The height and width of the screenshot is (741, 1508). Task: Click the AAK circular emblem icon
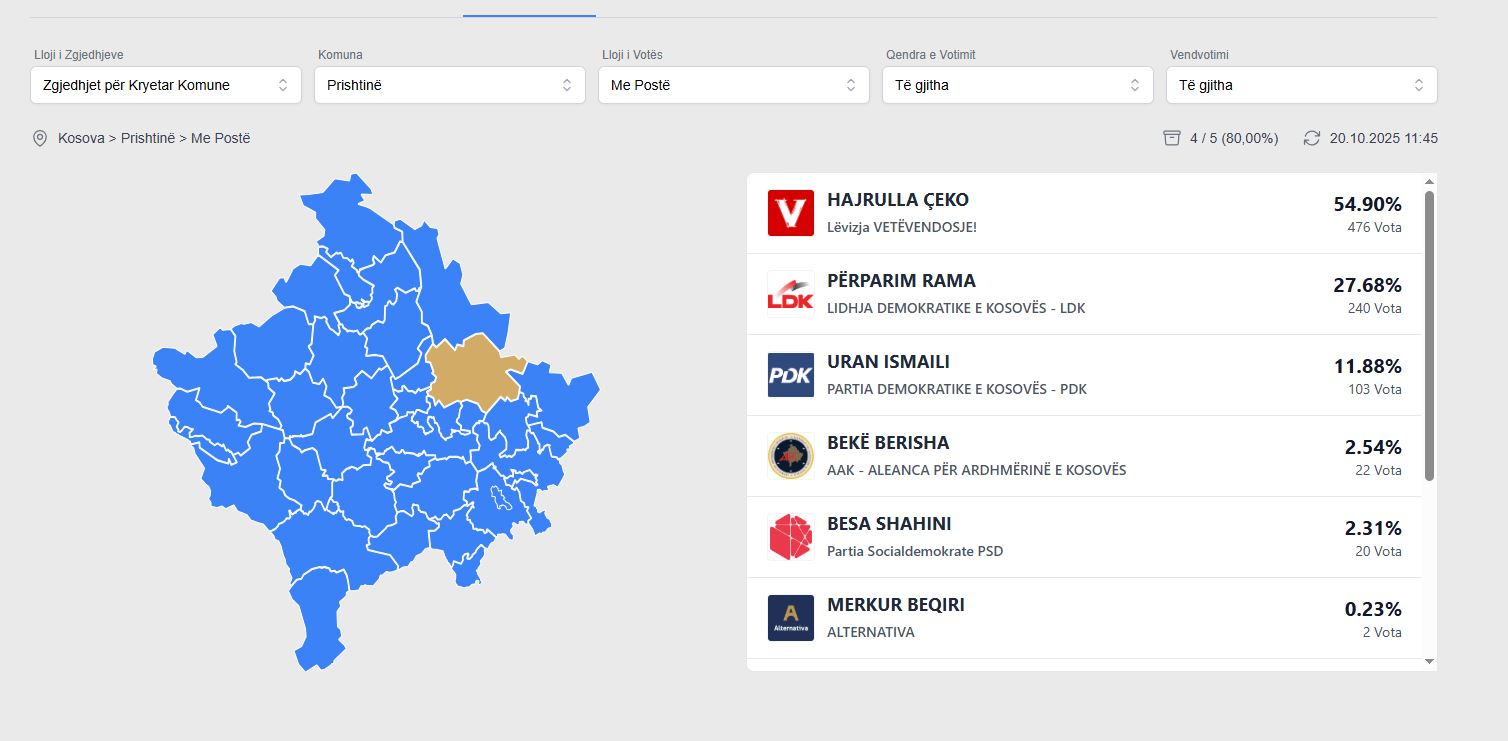tap(790, 456)
